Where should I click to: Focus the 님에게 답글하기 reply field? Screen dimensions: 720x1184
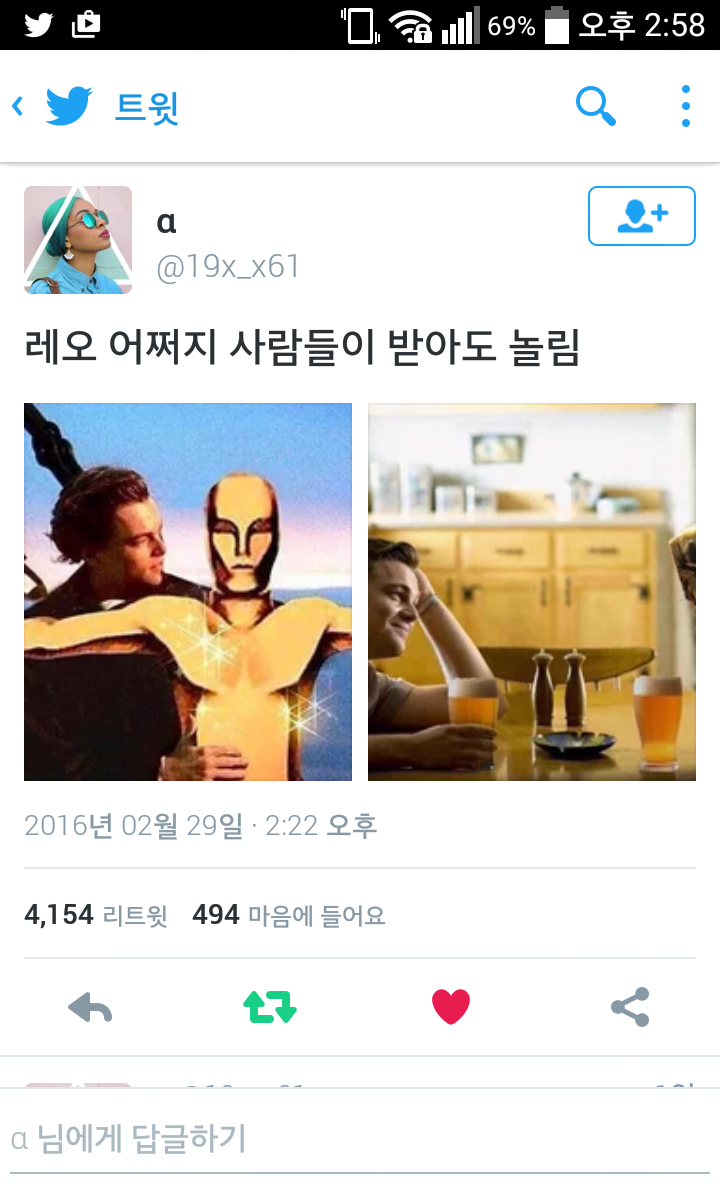(360, 1139)
